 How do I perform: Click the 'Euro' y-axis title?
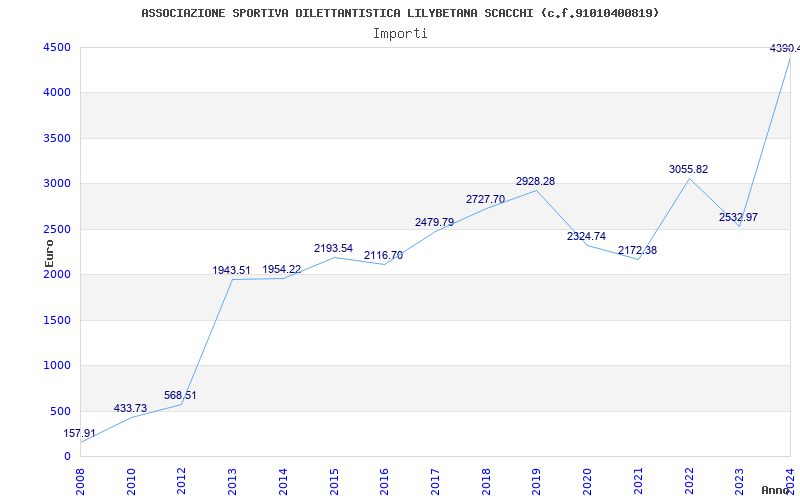click(x=49, y=253)
